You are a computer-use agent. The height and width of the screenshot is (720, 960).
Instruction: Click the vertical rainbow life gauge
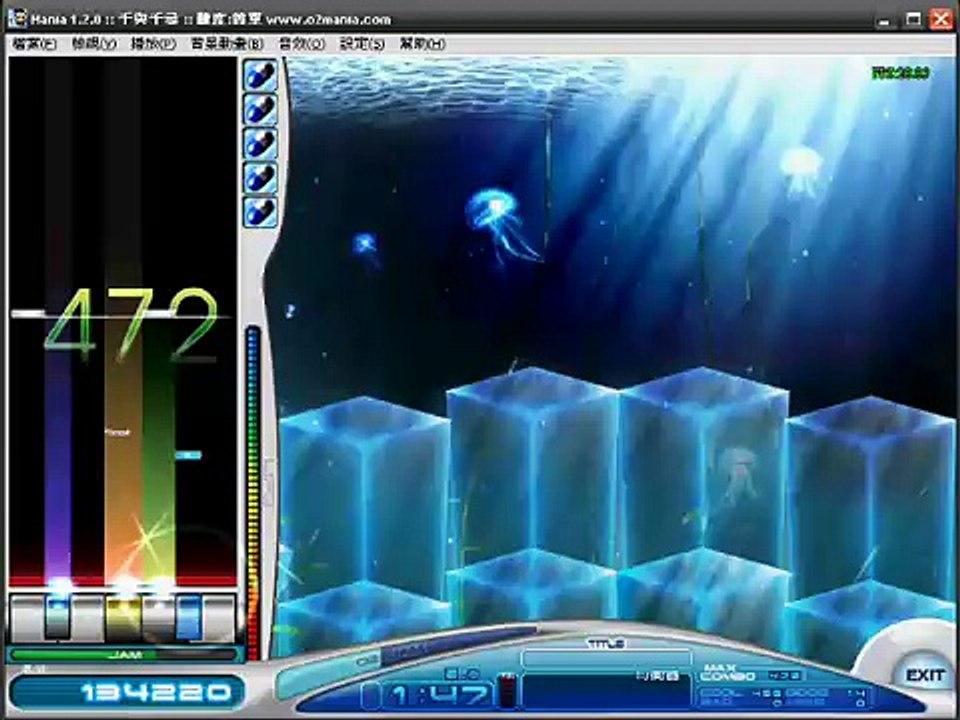click(253, 493)
